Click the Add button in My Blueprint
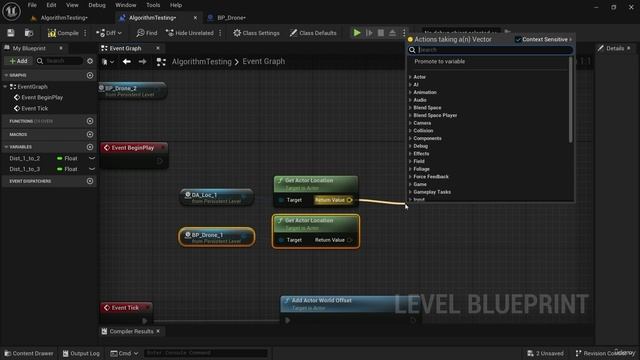The width and height of the screenshot is (640, 360). pyautogui.click(x=19, y=61)
